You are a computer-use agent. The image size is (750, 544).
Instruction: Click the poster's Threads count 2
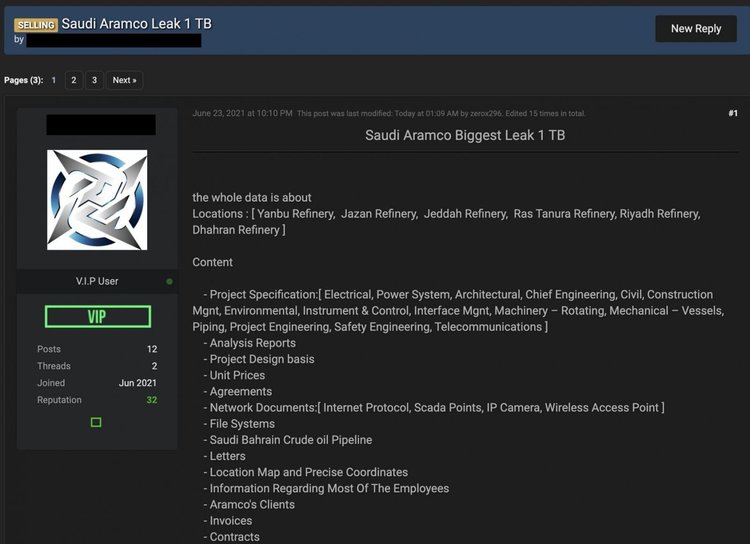153,366
